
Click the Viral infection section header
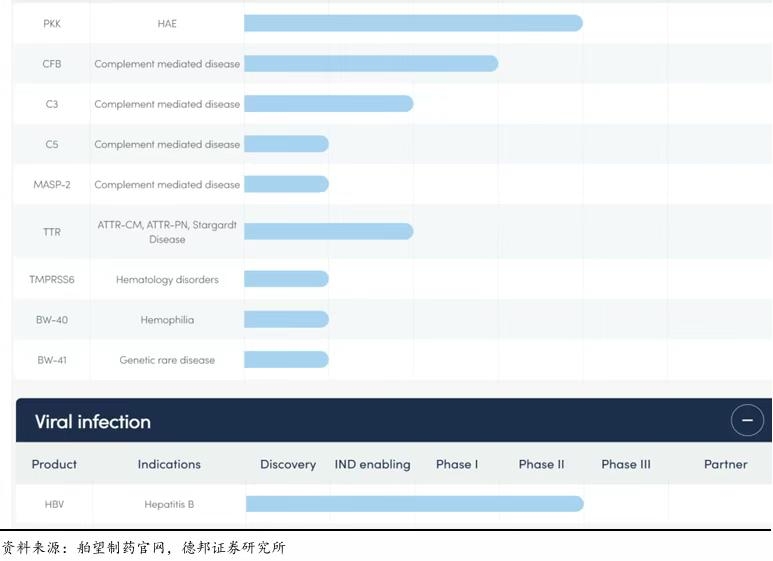pyautogui.click(x=93, y=422)
